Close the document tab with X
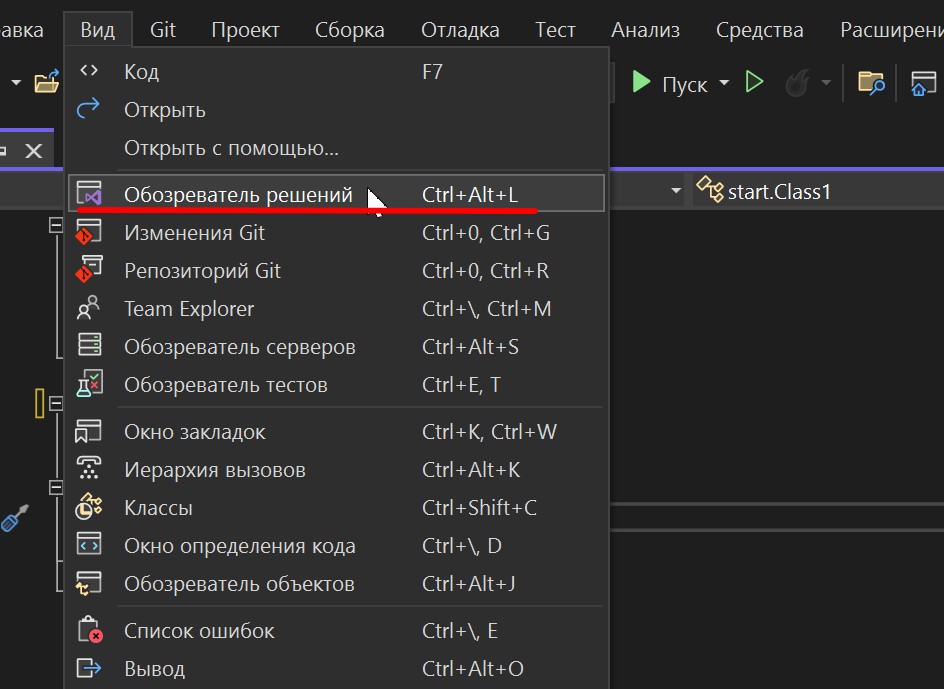This screenshot has height=689, width=944. (x=34, y=151)
